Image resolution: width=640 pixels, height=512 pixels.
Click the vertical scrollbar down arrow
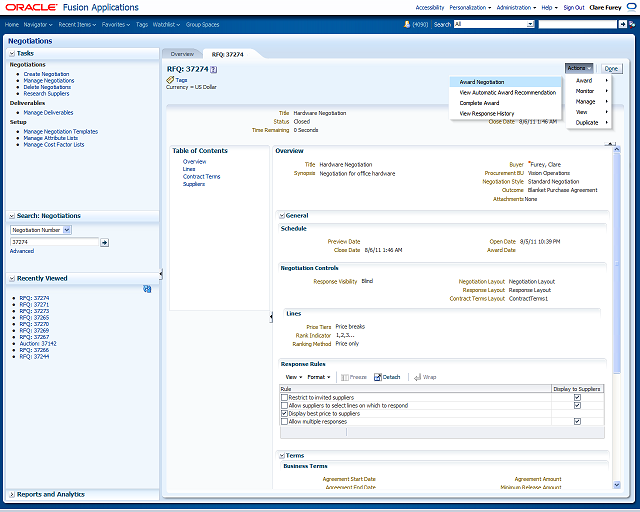tap(617, 485)
